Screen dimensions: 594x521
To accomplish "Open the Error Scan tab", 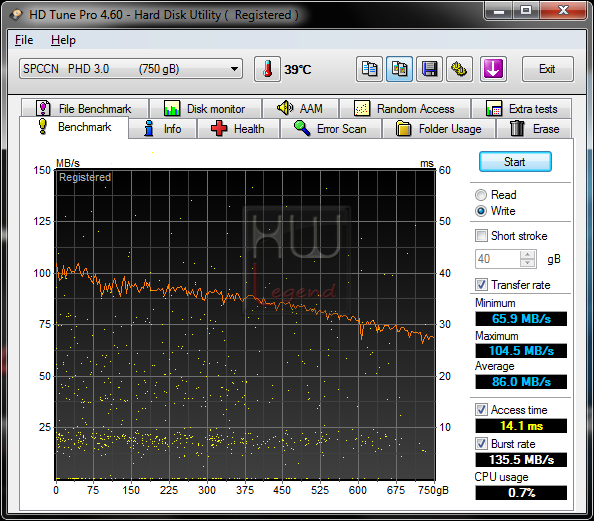I will click(331, 129).
